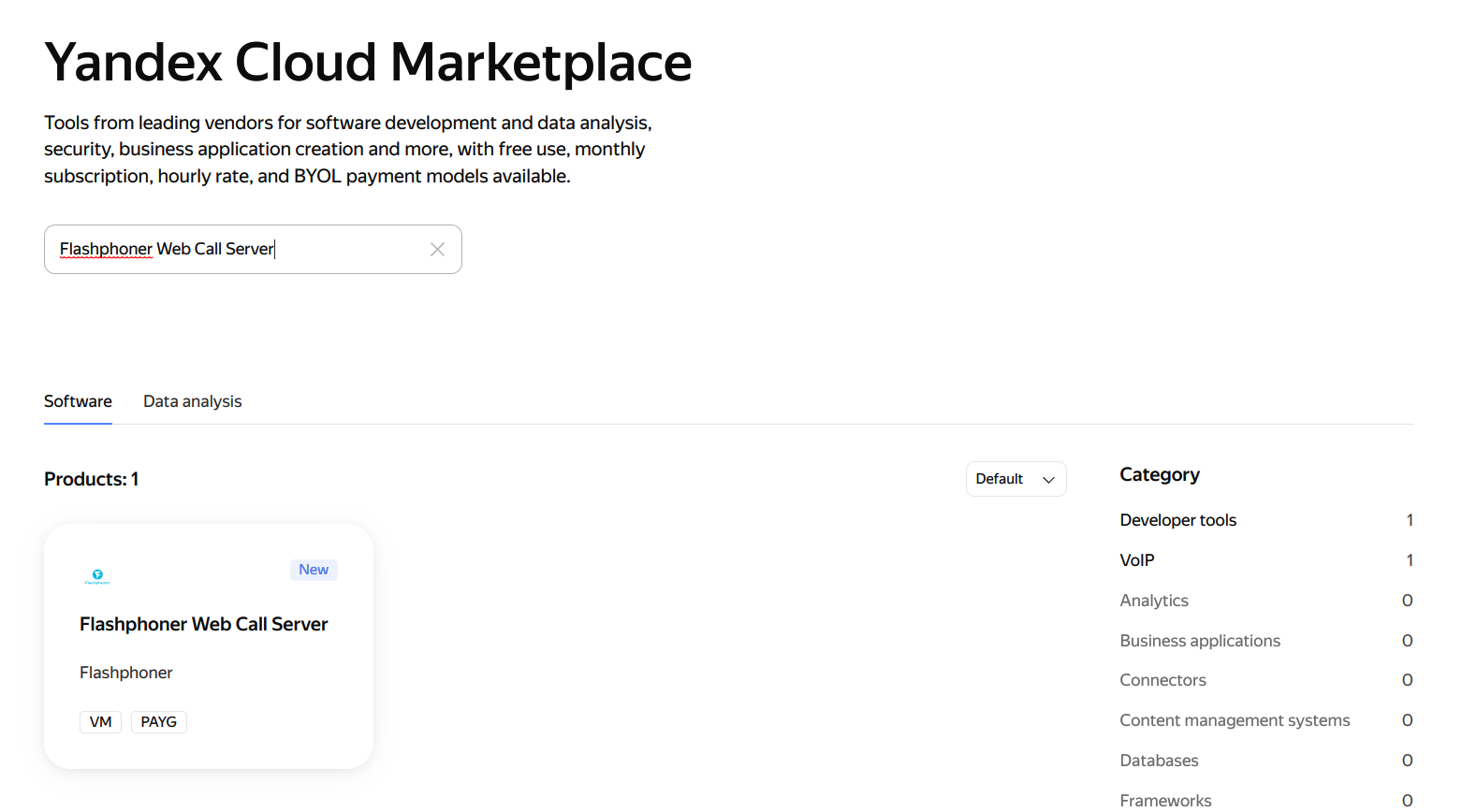Clear the search field with X icon
Screen dimensions: 1462x812
coord(437,249)
